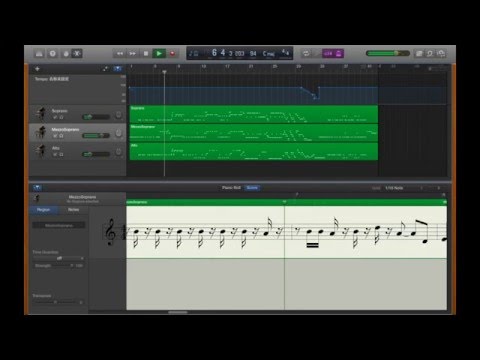
Task: Solo the Soprano track with headphone icon
Action: 61,117
